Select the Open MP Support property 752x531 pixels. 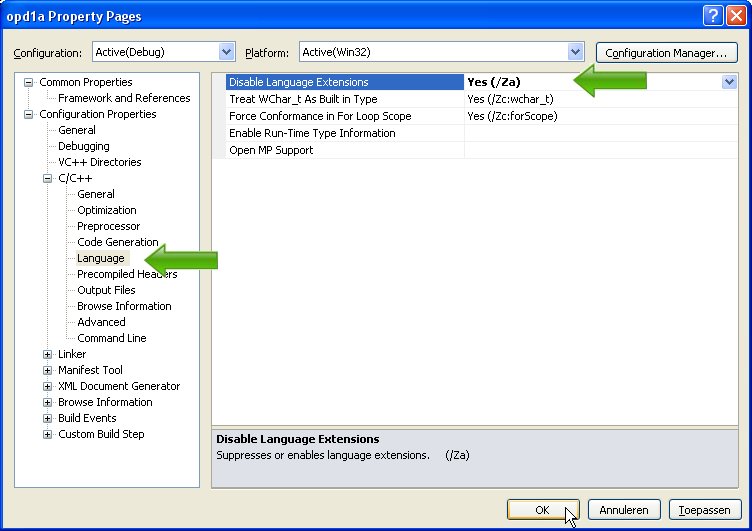[271, 150]
